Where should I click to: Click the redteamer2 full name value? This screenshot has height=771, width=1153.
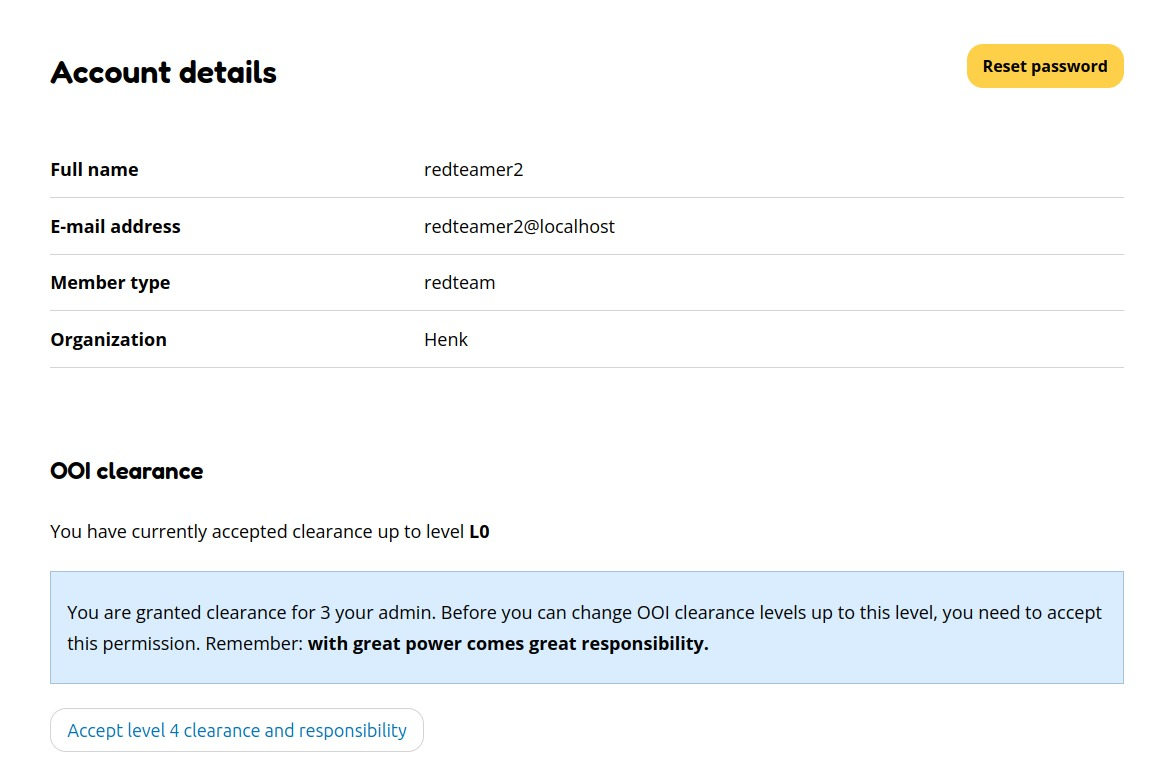click(474, 169)
